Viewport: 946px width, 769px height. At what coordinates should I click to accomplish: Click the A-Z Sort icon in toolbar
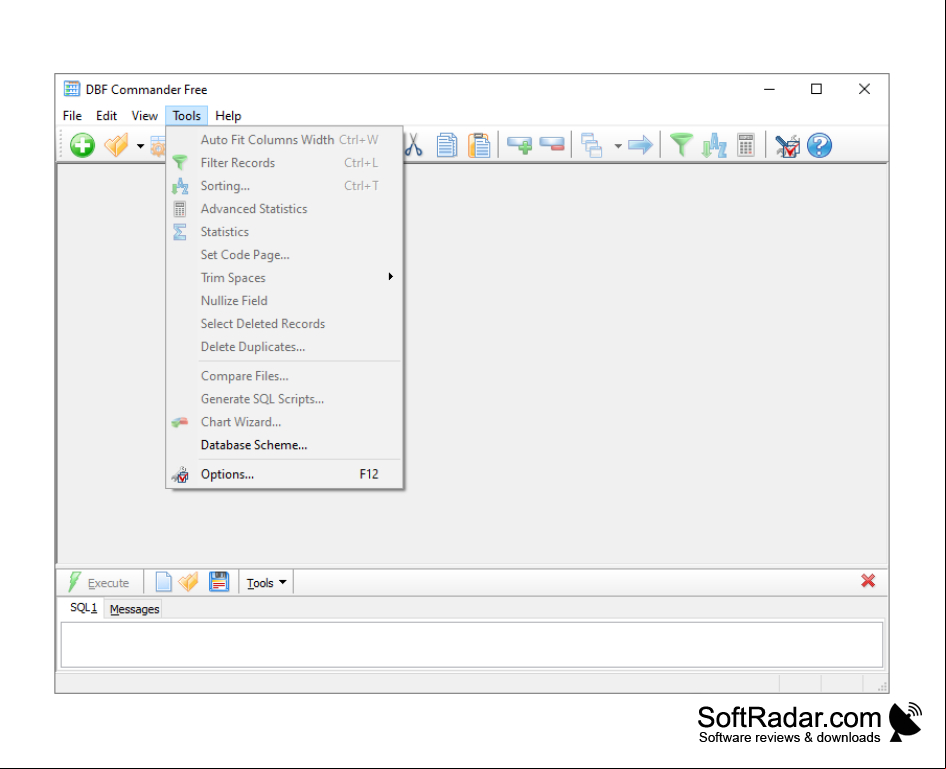tap(714, 145)
